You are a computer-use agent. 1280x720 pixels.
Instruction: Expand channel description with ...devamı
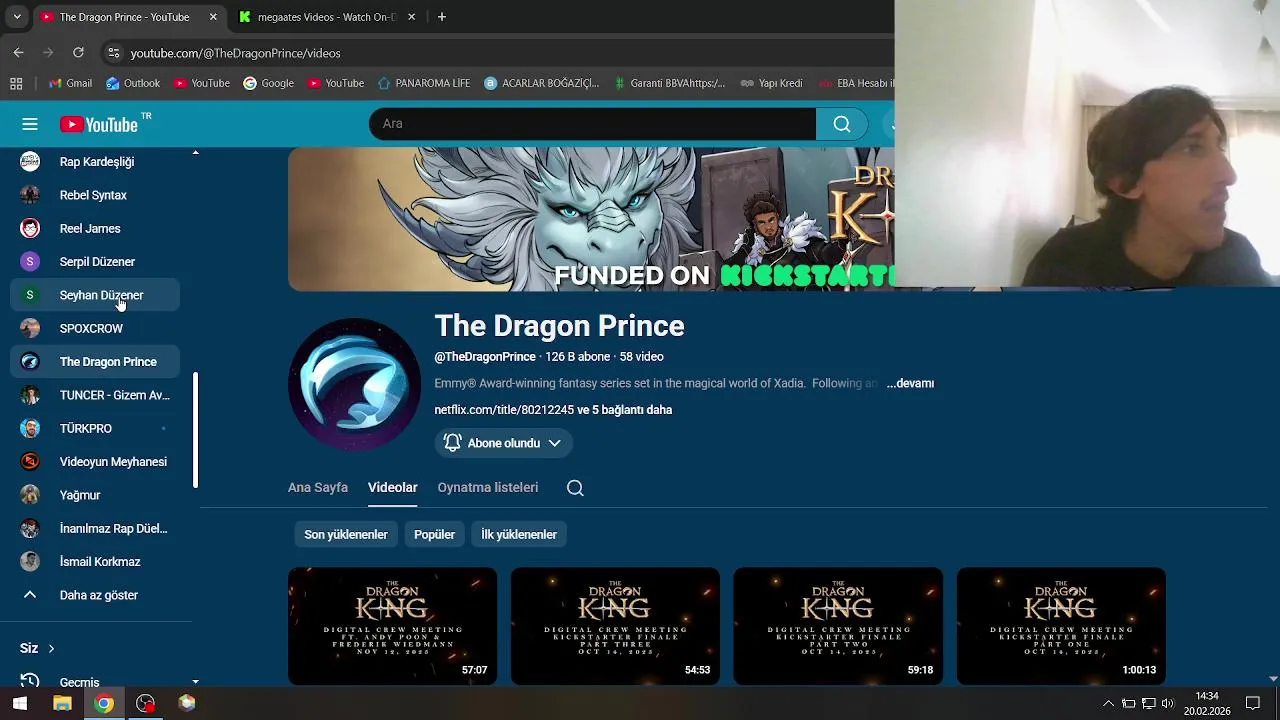[910, 383]
